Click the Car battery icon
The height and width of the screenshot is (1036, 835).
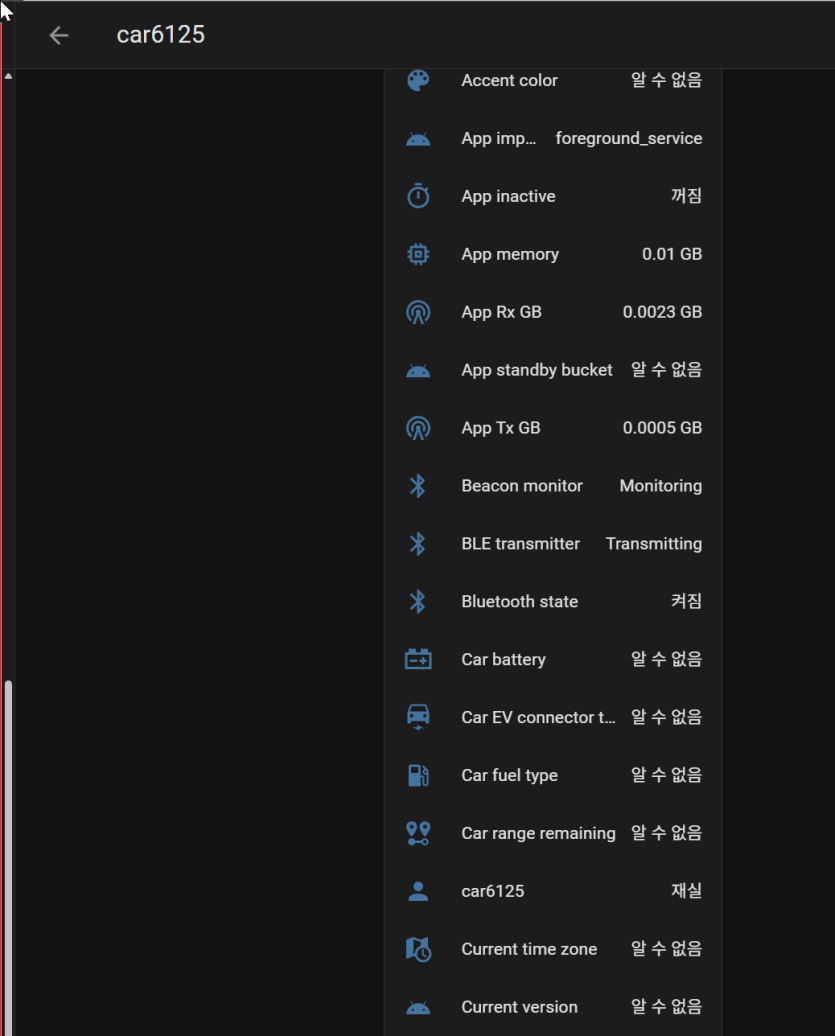418,659
